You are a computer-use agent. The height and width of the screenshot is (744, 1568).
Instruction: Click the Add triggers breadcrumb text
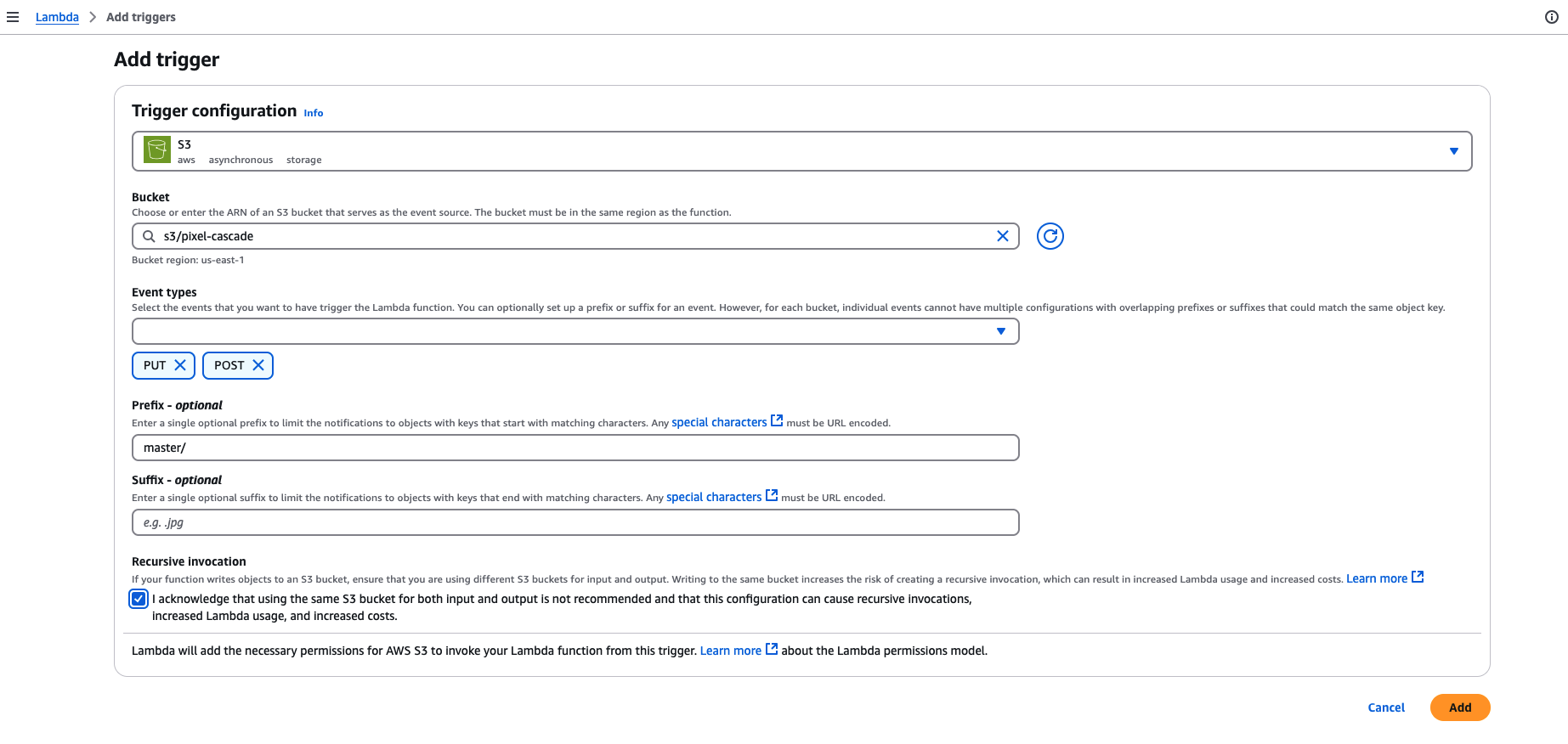[141, 17]
